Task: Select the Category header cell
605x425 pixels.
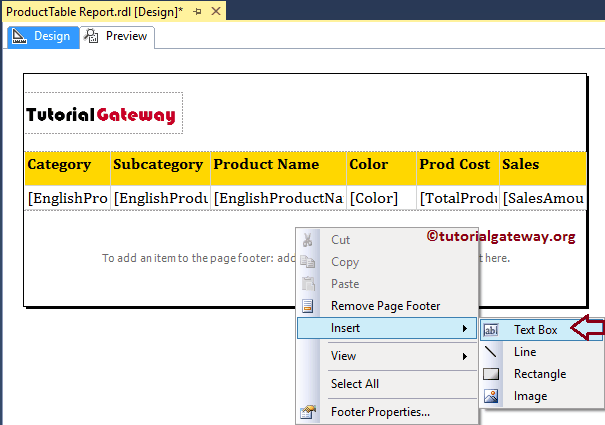Action: coord(68,168)
